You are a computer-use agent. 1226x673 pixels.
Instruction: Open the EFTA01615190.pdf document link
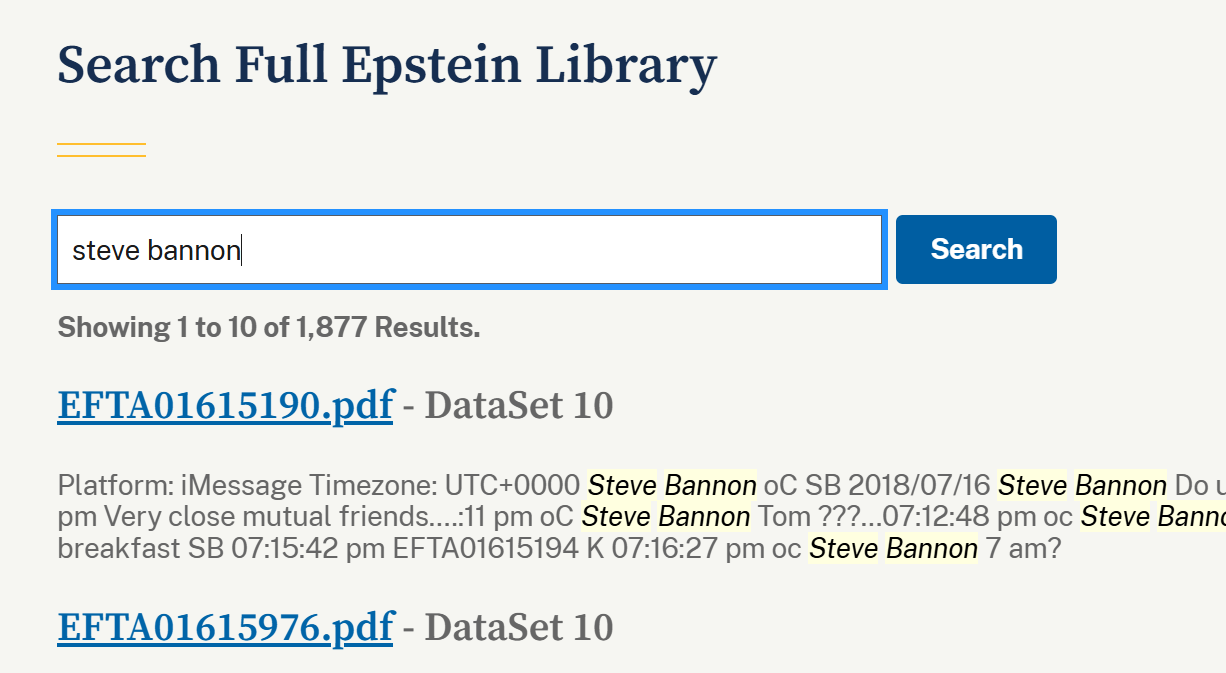[225, 406]
